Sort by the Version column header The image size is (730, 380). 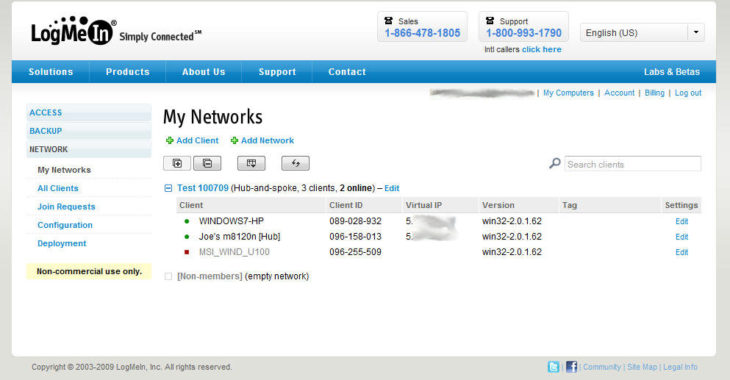coord(498,205)
